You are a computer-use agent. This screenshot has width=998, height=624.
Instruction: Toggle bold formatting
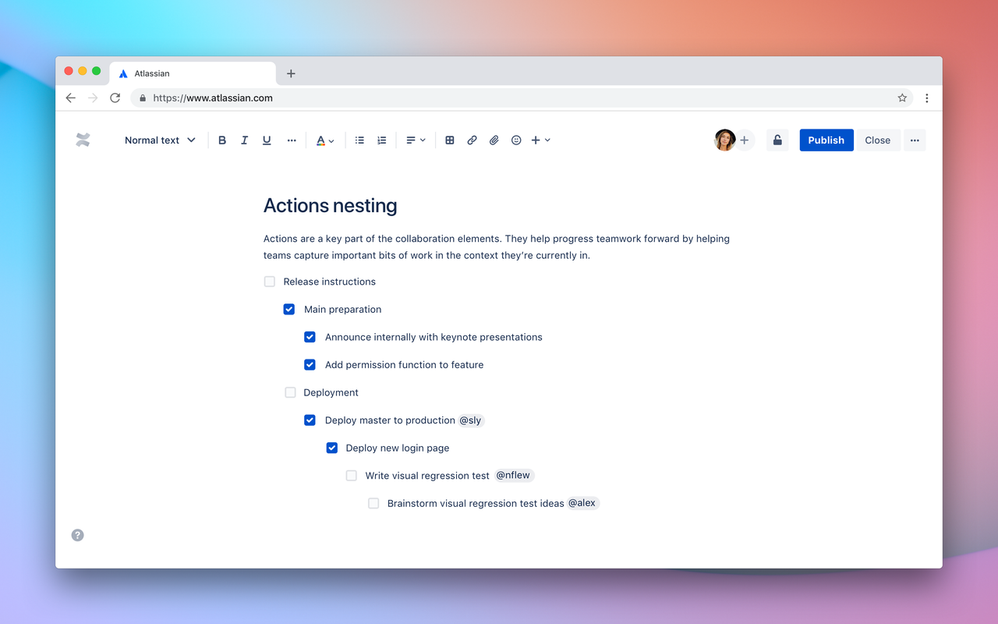222,140
